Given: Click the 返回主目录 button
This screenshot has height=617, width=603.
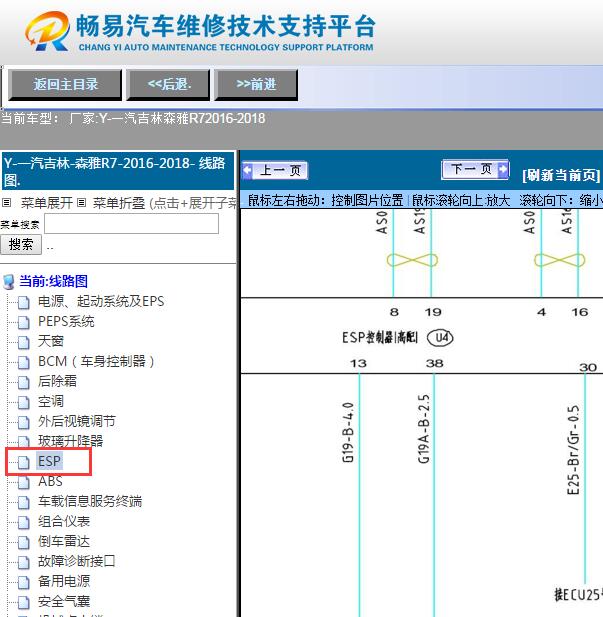Looking at the screenshot, I should 65,84.
